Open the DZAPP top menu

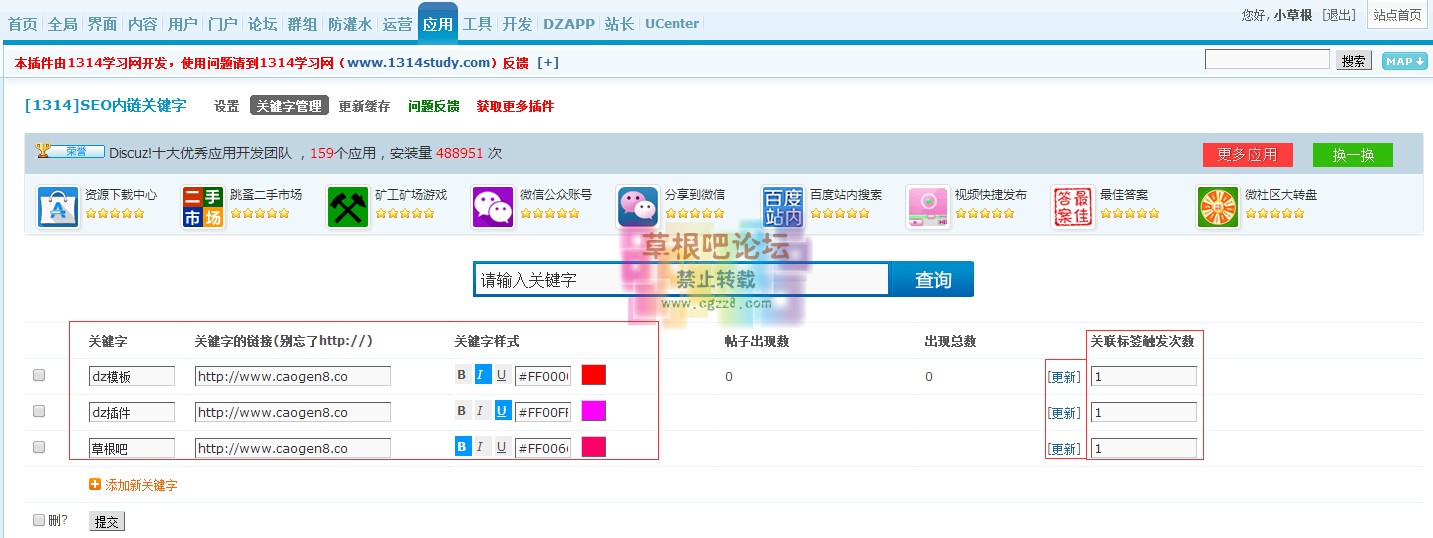568,24
